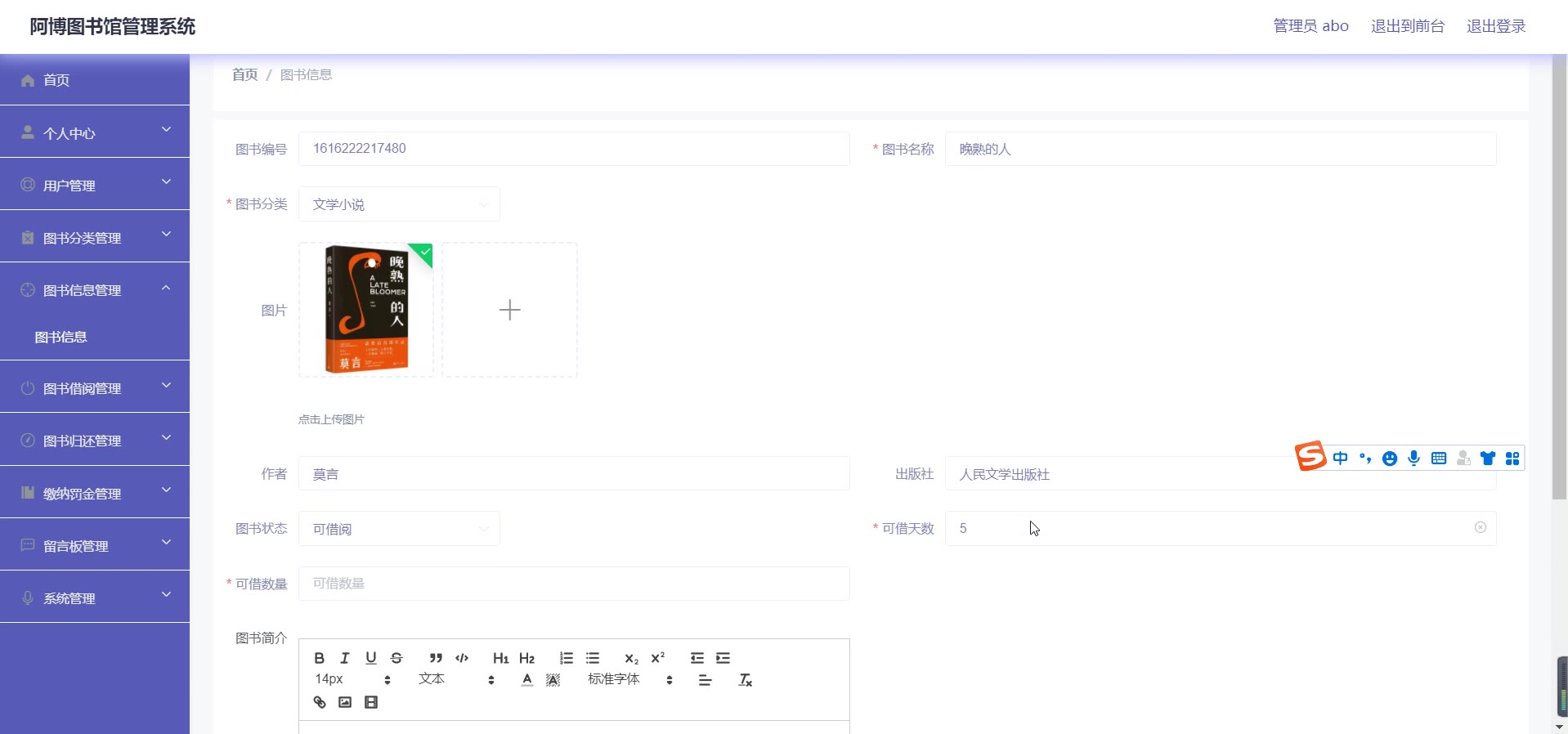Apply Heading 1 style
The image size is (1568, 734).
(501, 658)
